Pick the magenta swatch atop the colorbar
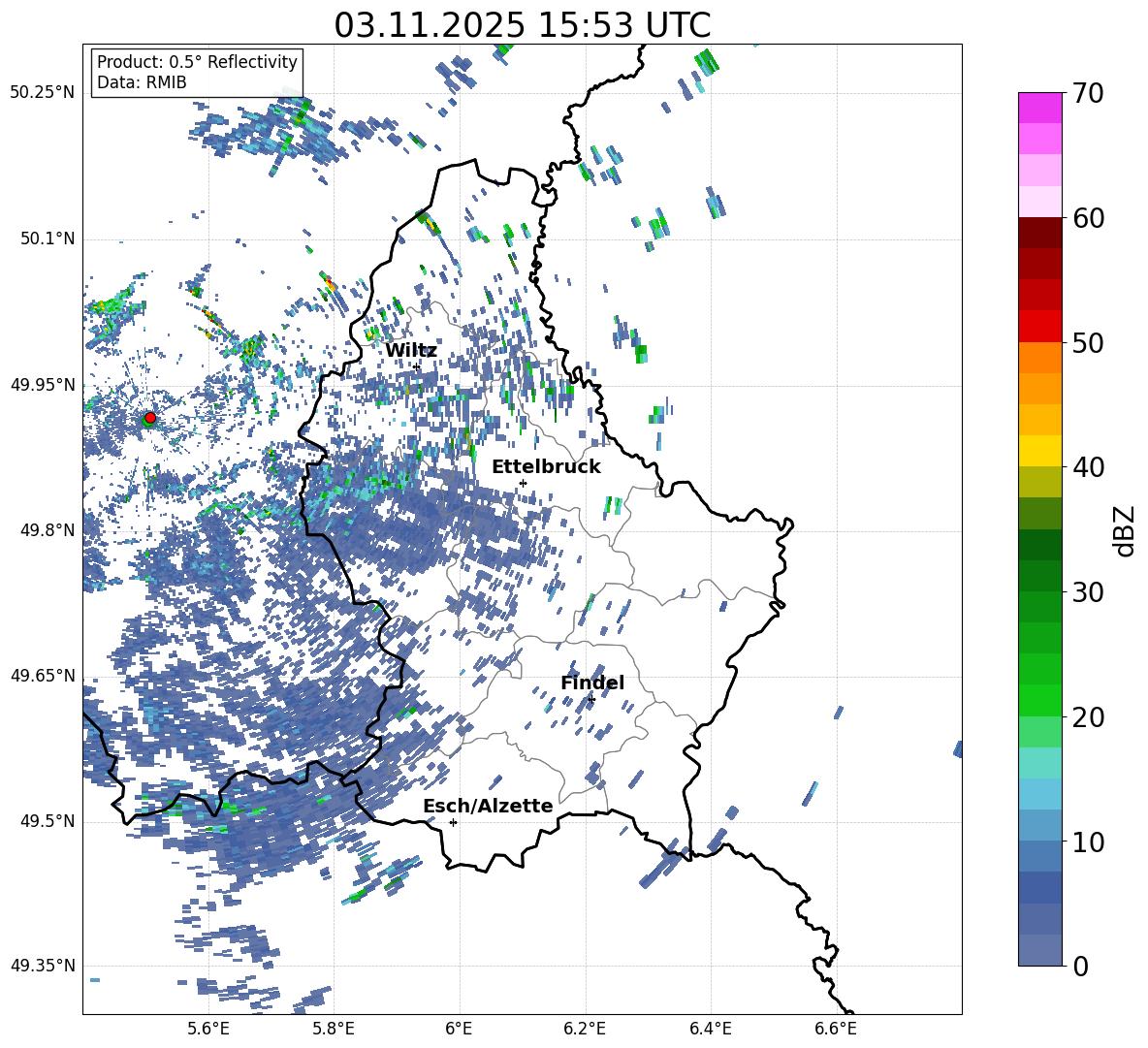This screenshot has width=1148, height=1048. [1039, 108]
